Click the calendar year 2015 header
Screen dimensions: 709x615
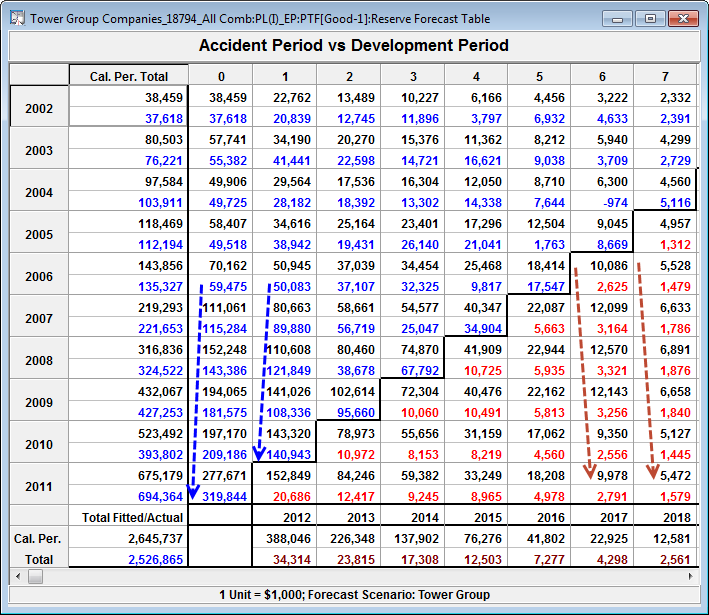pyautogui.click(x=476, y=517)
